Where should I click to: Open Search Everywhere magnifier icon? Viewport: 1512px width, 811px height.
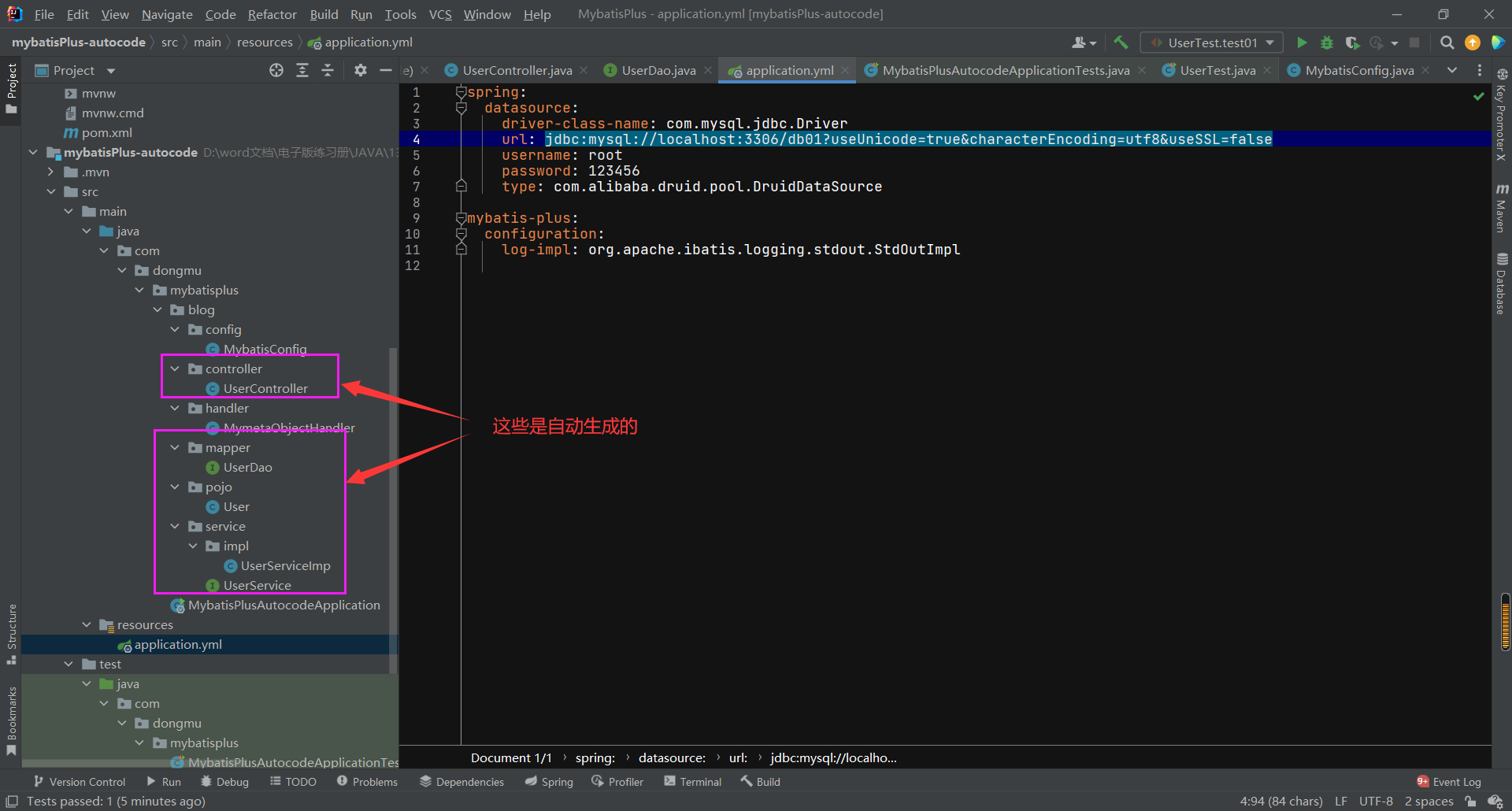pos(1447,42)
